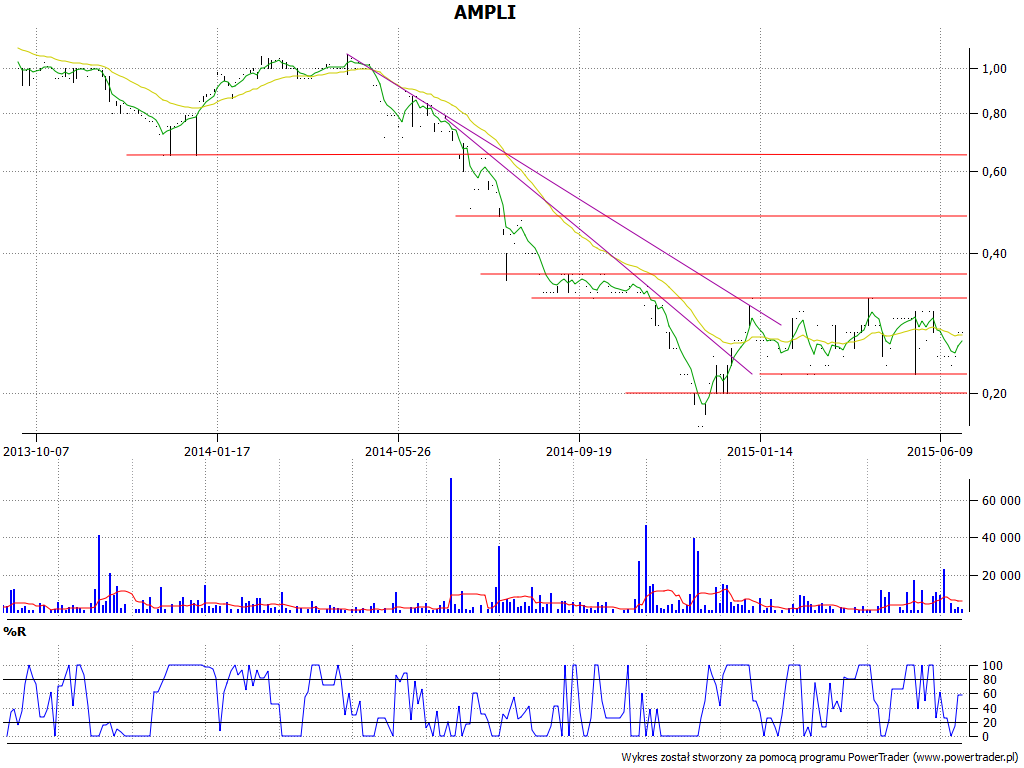
Task: Select the 2015-06-09 date label
Action: (x=940, y=451)
